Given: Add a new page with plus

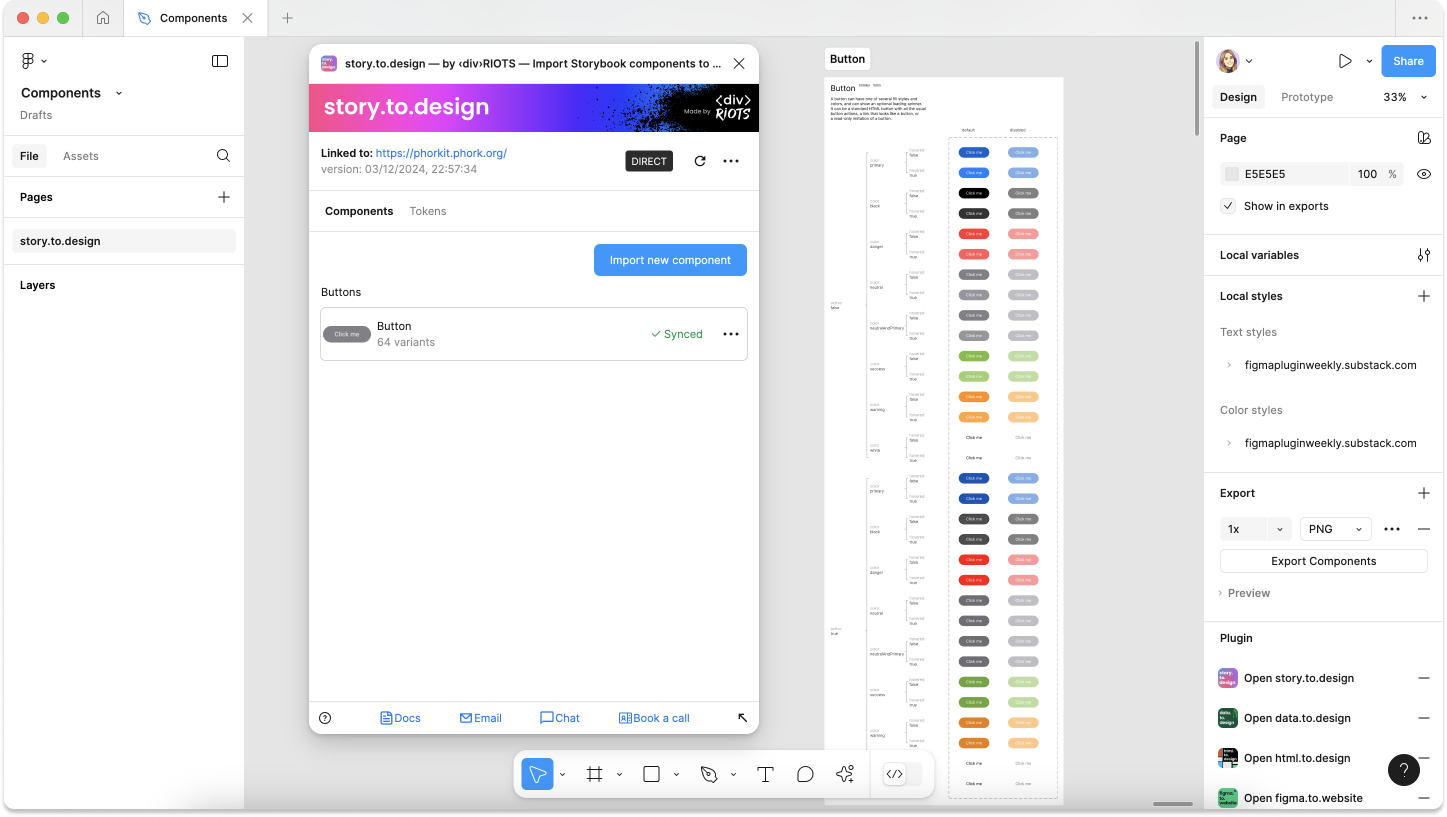Looking at the screenshot, I should point(224,197).
